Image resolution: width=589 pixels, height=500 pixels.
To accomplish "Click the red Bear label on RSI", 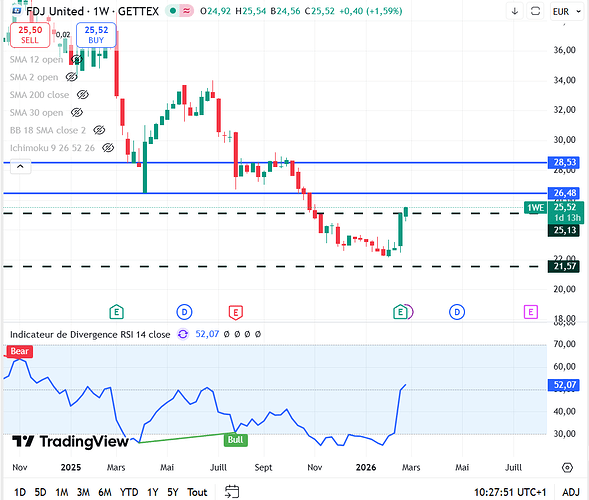I will tap(20, 351).
